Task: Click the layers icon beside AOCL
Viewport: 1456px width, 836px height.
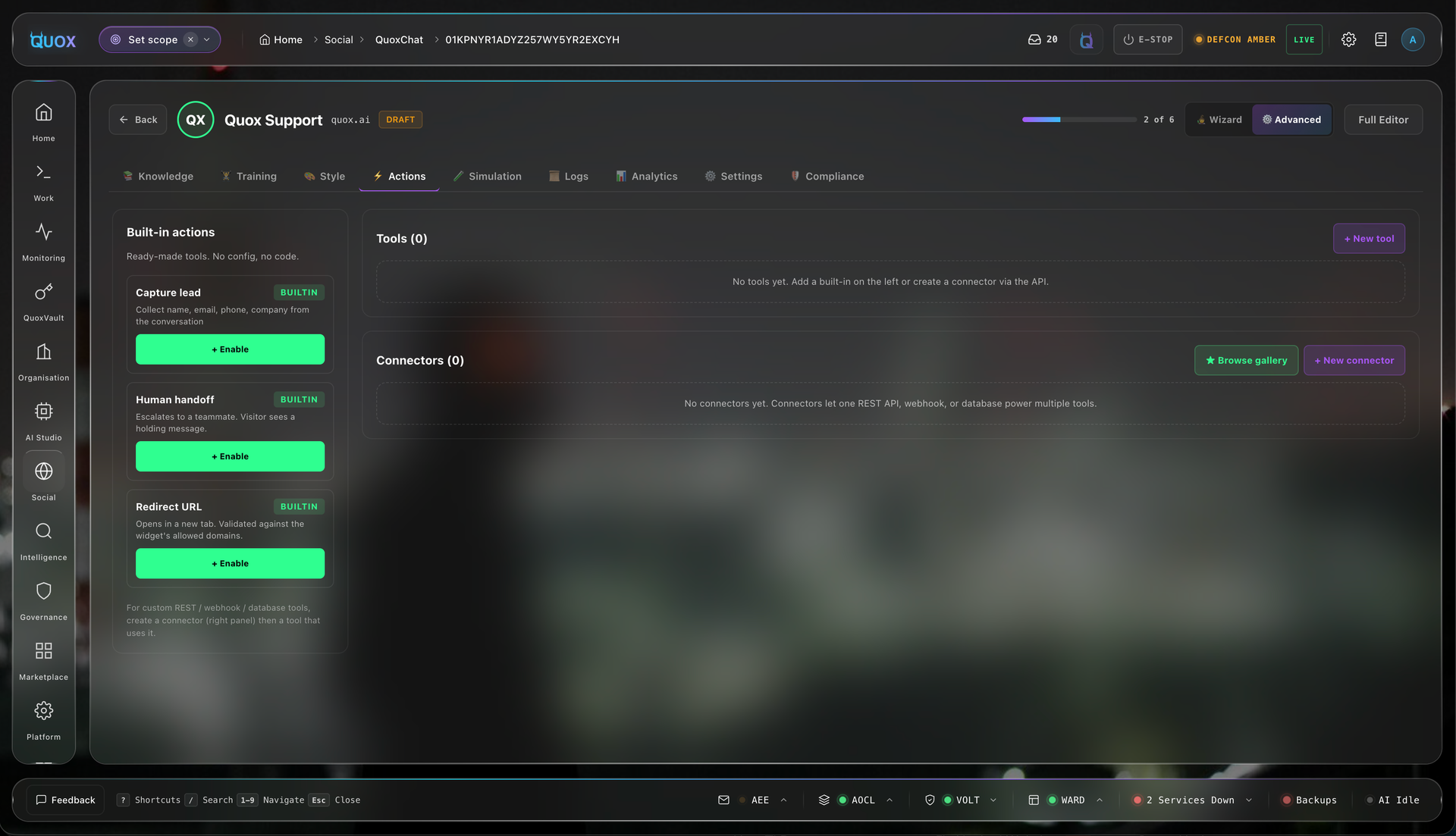Action: [x=824, y=800]
